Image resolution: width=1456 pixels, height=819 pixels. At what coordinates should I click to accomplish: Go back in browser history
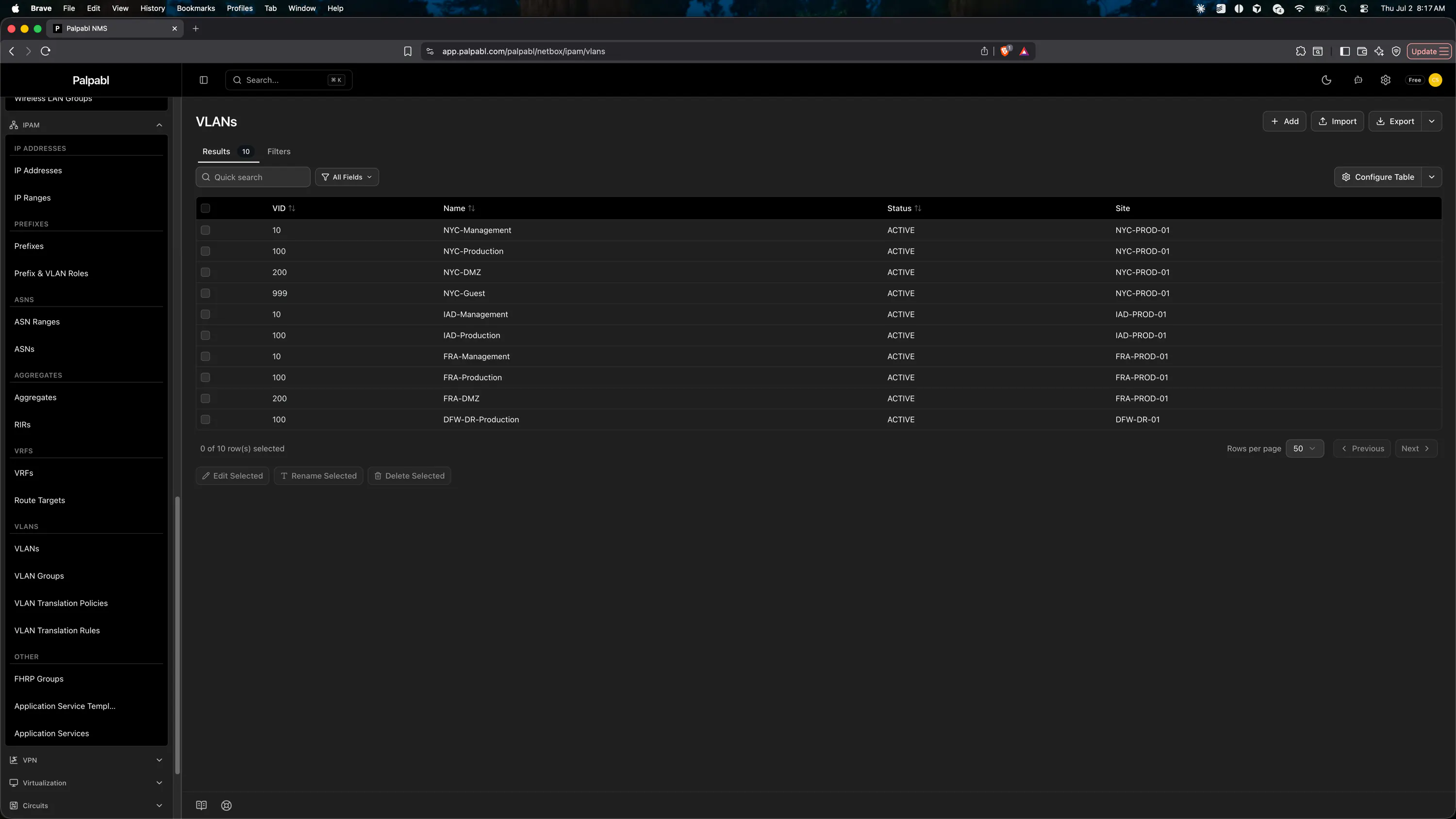pos(12,51)
